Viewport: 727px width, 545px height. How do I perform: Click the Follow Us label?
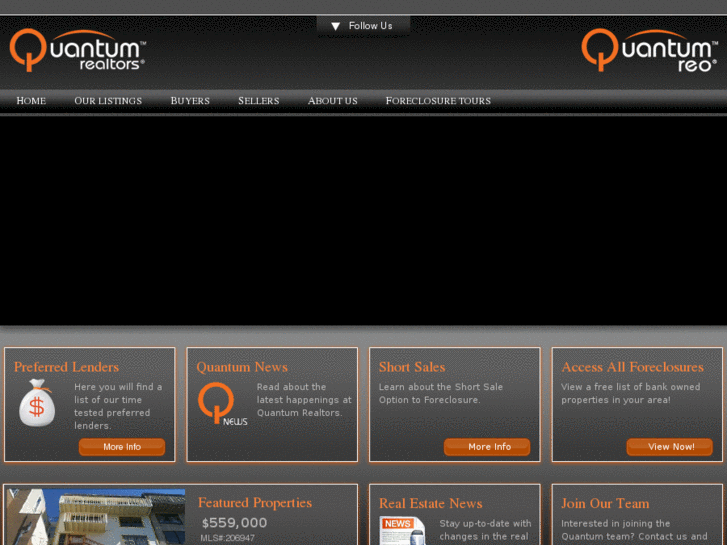pos(370,26)
